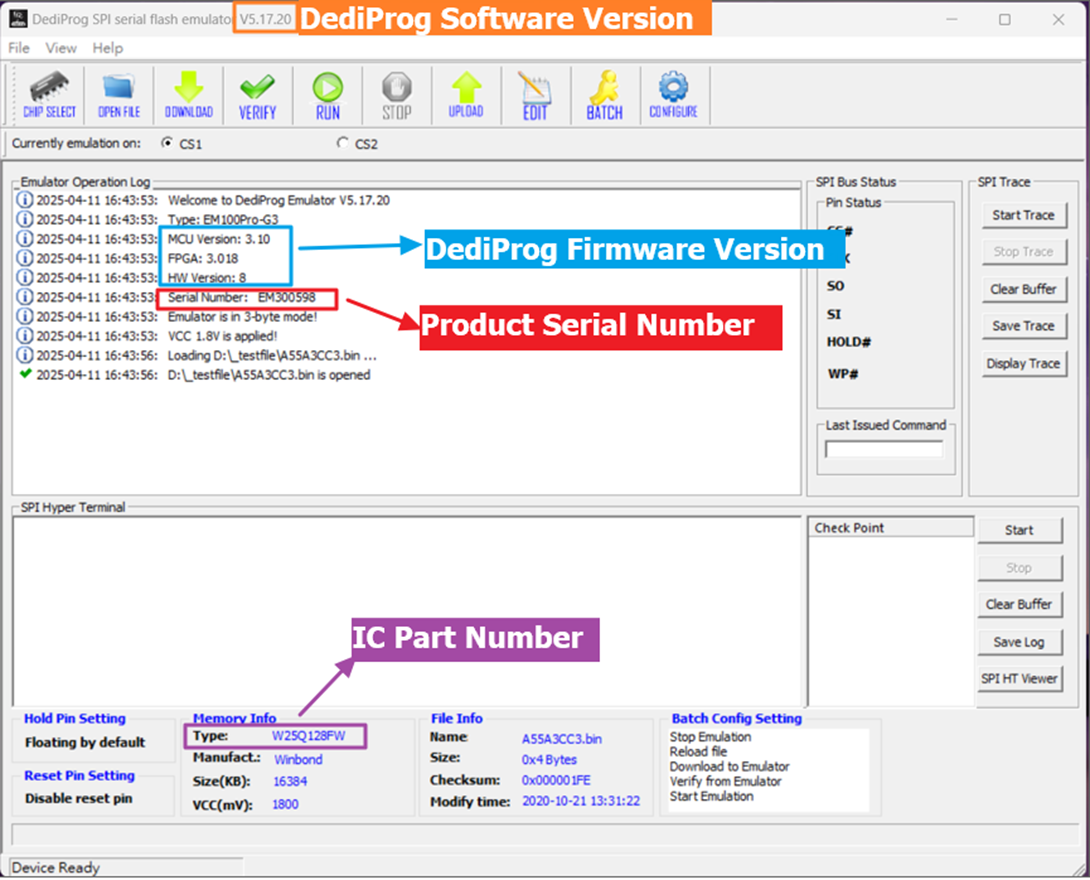The width and height of the screenshot is (1090, 880).
Task: Click the Stop Trace button
Action: pyautogui.click(x=1023, y=252)
